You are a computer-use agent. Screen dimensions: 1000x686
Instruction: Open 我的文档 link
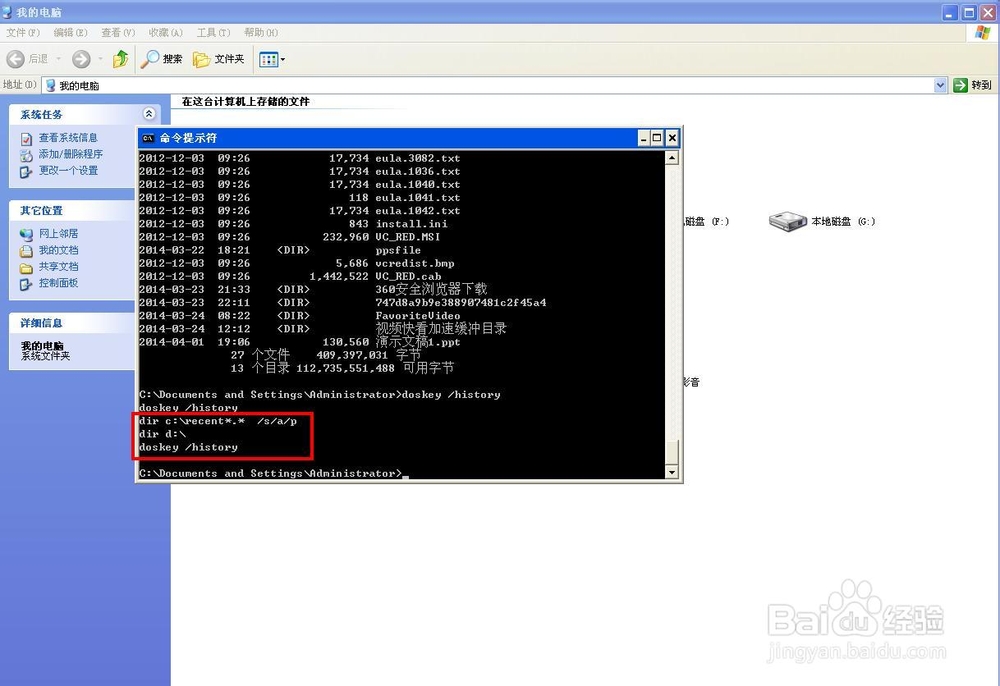59,250
